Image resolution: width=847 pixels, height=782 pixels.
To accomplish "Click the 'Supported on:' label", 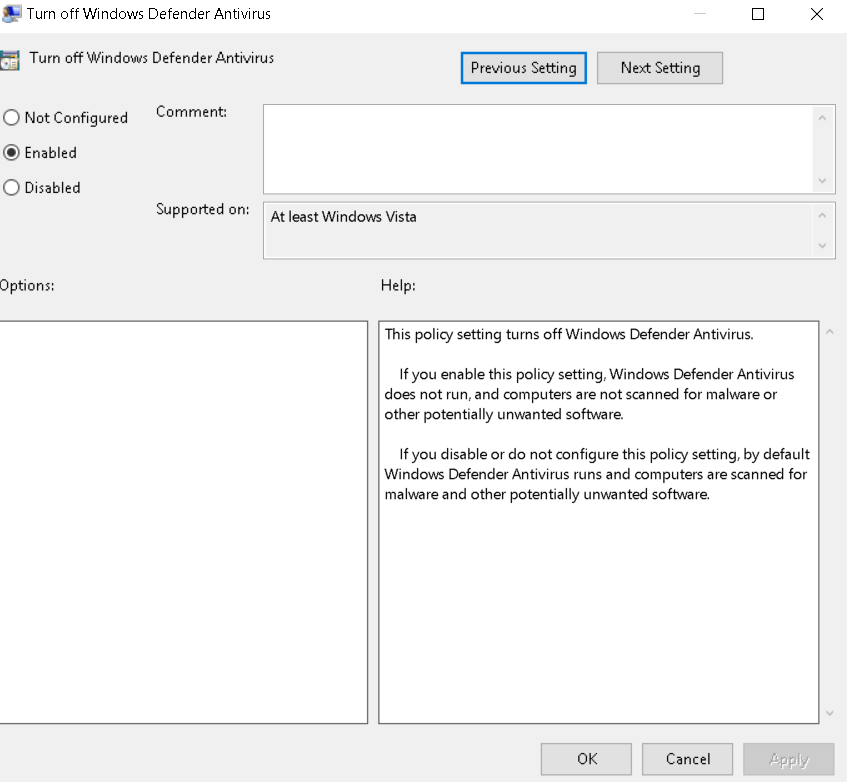I will (203, 209).
